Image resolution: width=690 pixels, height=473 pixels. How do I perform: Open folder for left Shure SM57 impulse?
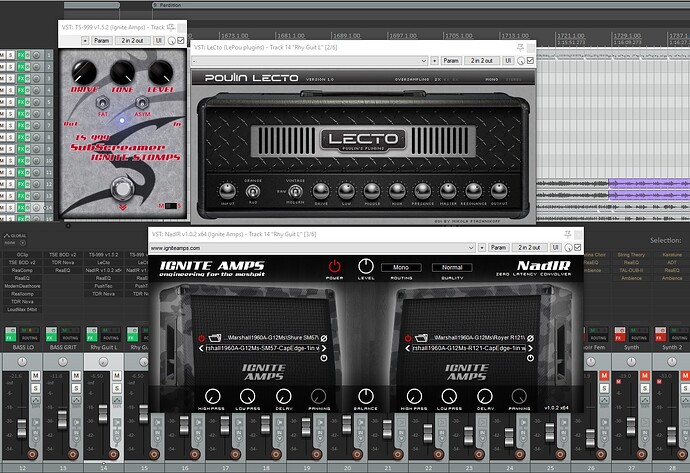point(215,338)
